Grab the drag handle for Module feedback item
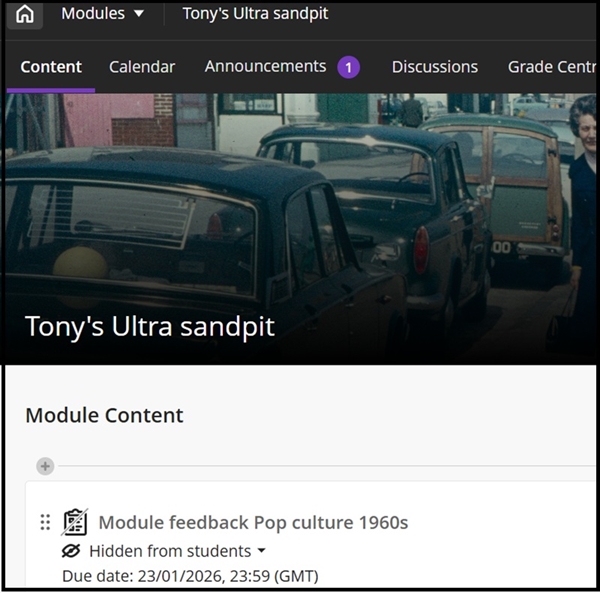The image size is (600, 593). (x=45, y=523)
